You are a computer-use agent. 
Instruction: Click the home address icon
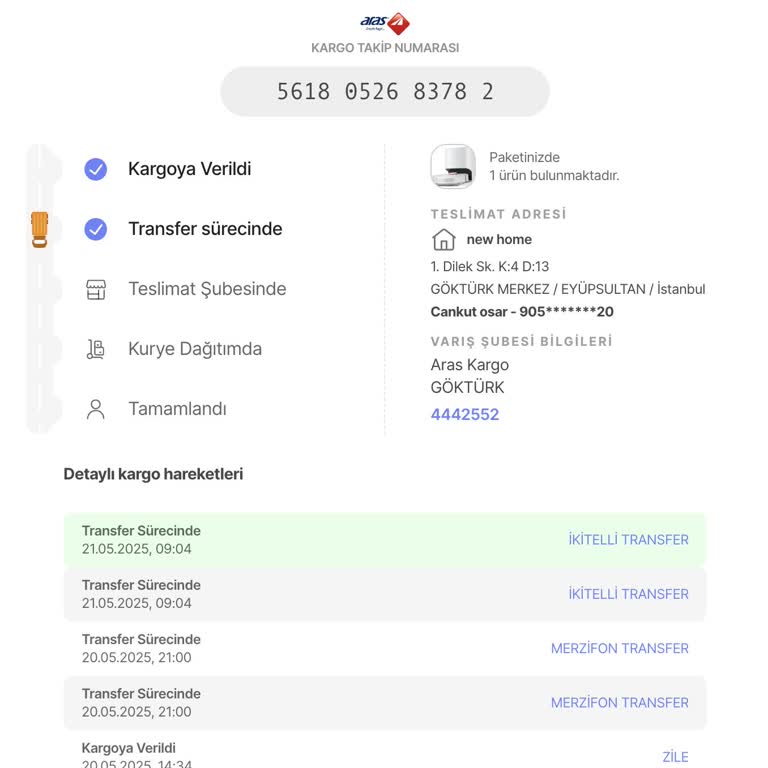[444, 240]
